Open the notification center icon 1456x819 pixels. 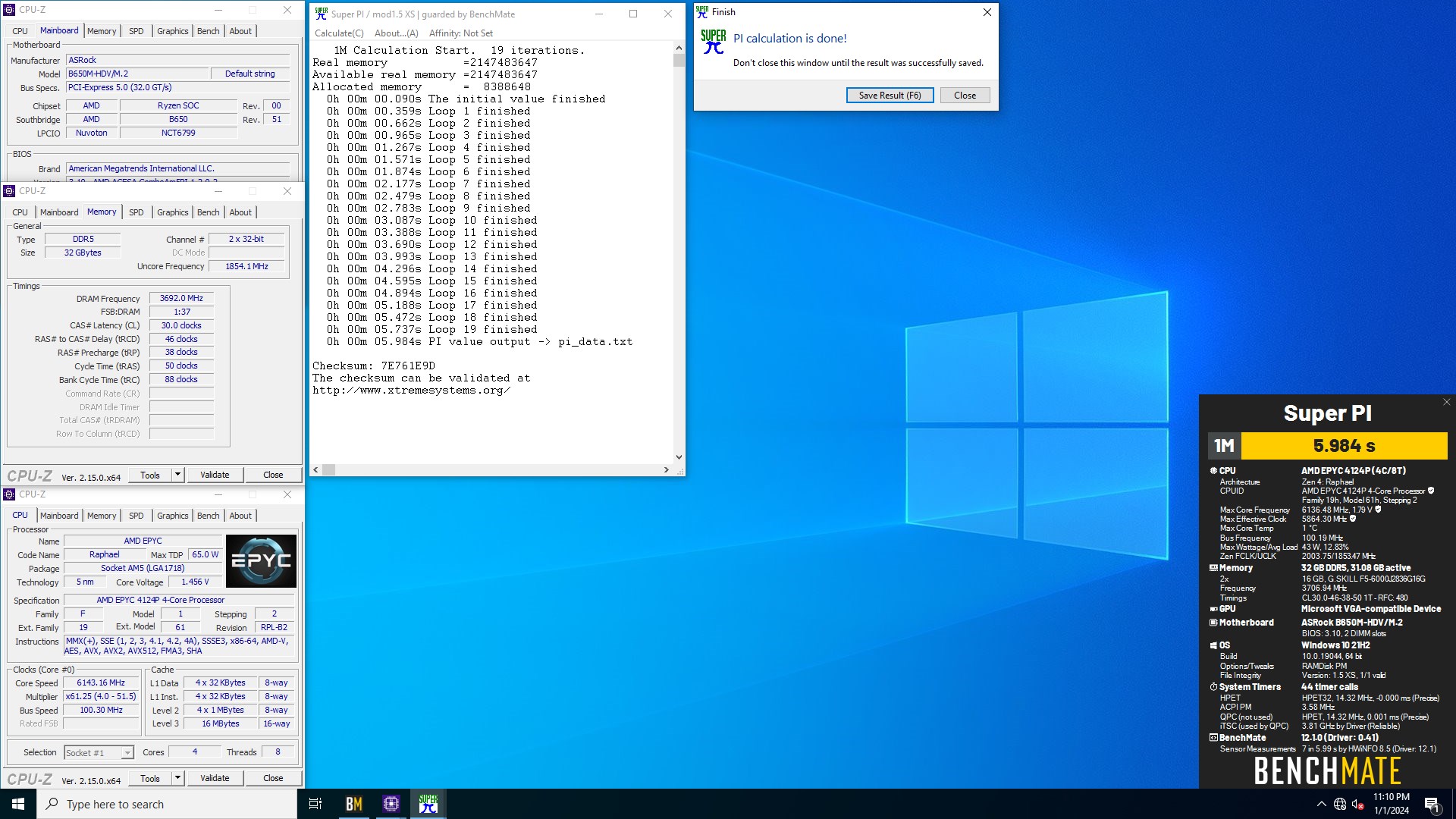click(1432, 804)
